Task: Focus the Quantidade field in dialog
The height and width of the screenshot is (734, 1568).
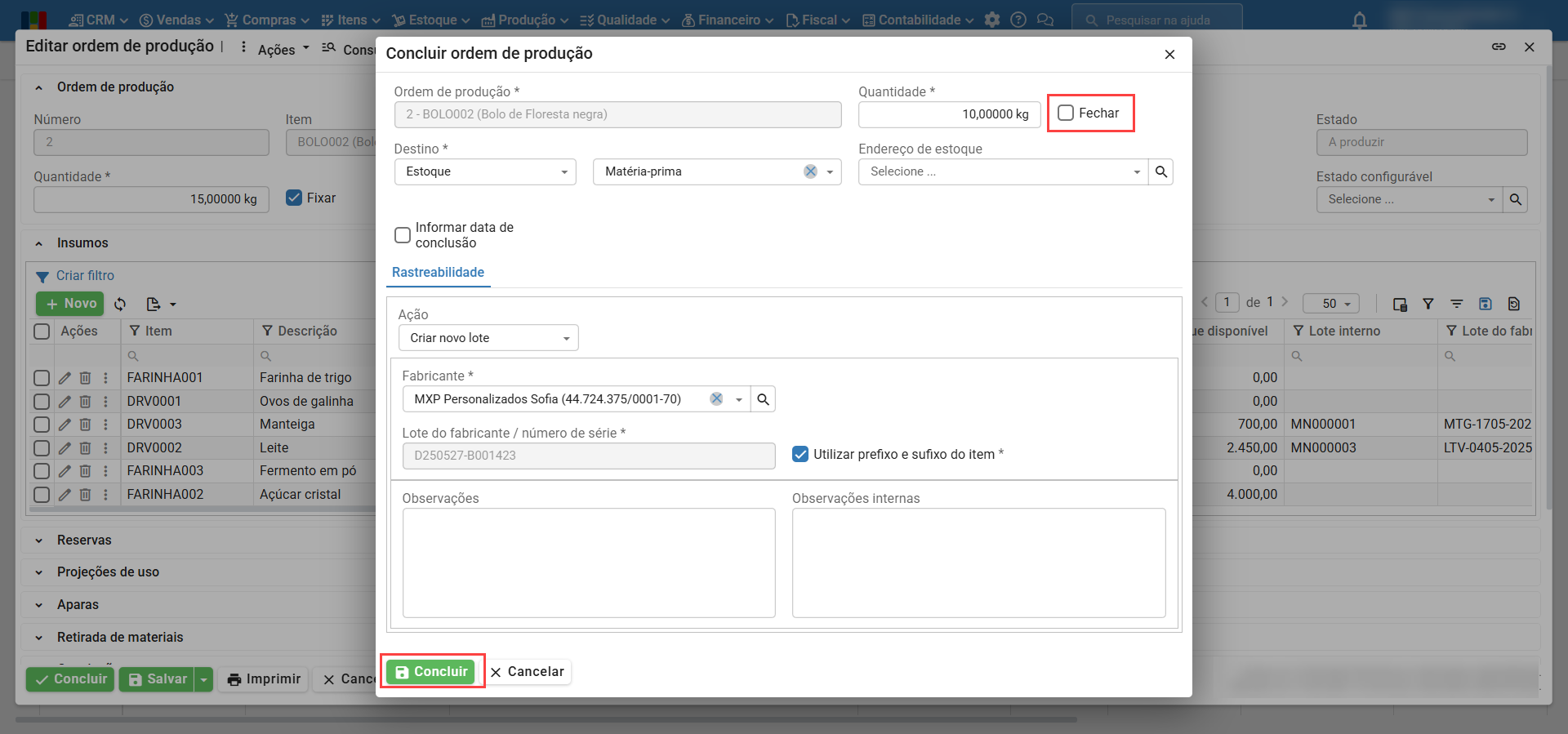Action: pos(950,114)
